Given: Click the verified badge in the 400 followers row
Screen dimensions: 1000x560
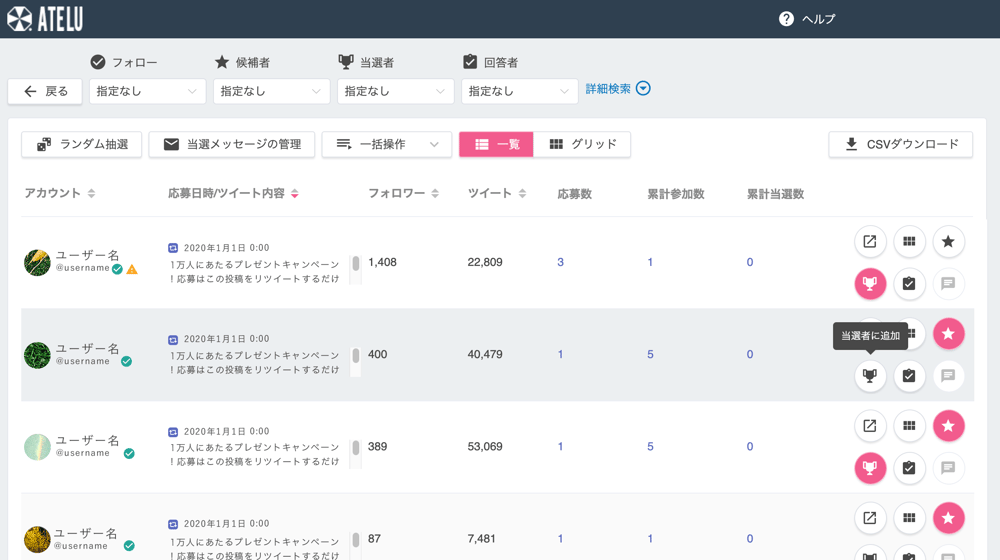Looking at the screenshot, I should pyautogui.click(x=126, y=362).
